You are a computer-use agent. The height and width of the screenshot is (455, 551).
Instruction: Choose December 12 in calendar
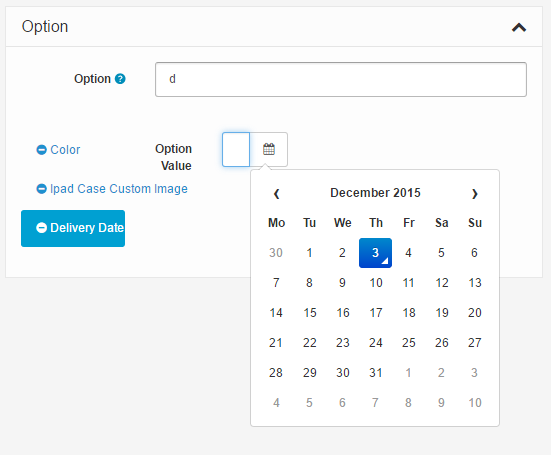441,283
